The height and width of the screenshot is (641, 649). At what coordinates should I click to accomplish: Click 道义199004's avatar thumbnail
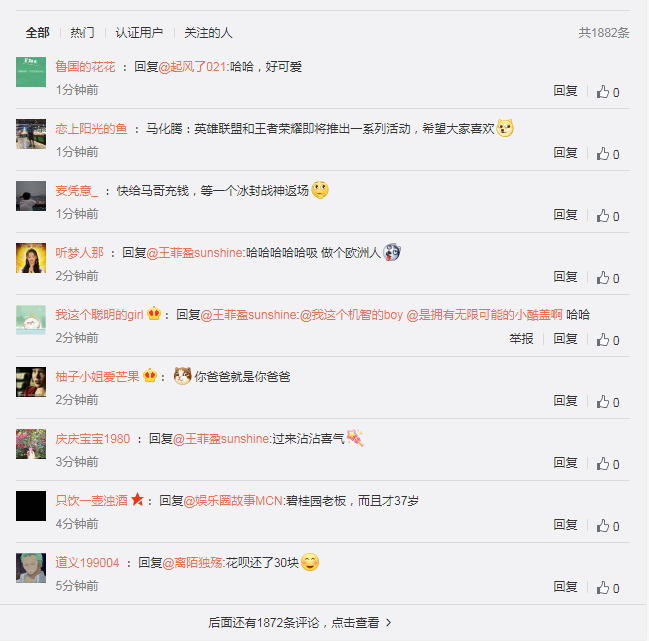point(31,568)
